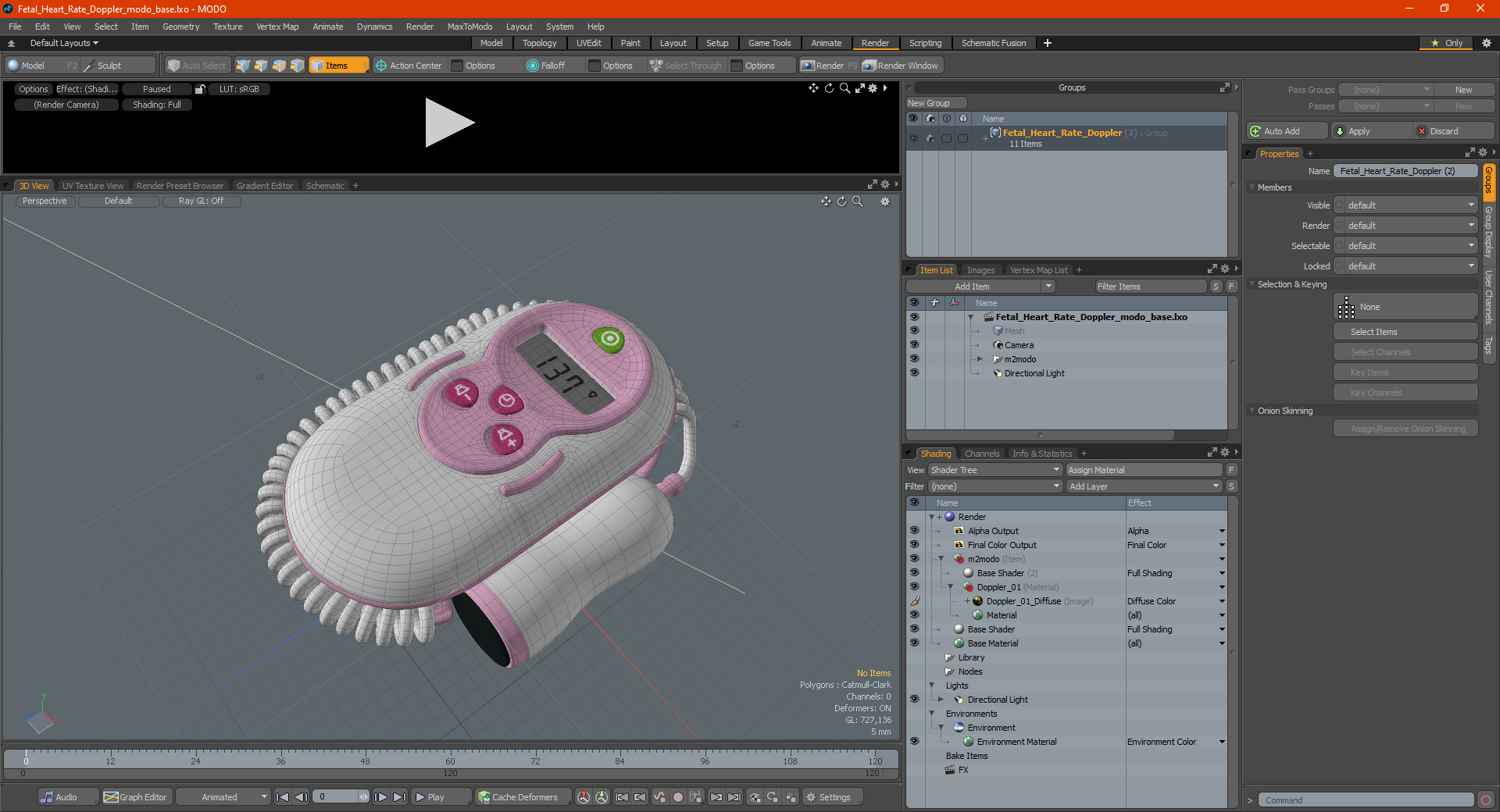Toggle visibility of Environment Material layer
This screenshot has width=1500, height=812.
click(x=914, y=742)
